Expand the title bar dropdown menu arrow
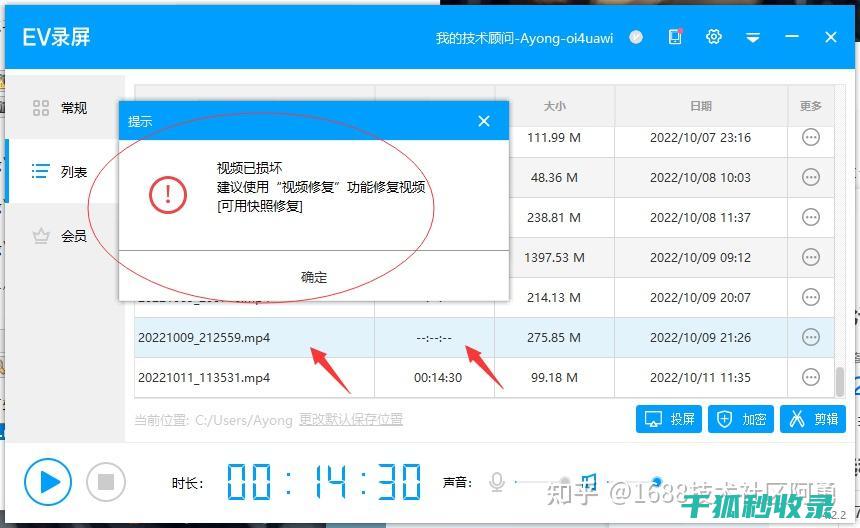Viewport: 860px width, 528px height. 752,37
